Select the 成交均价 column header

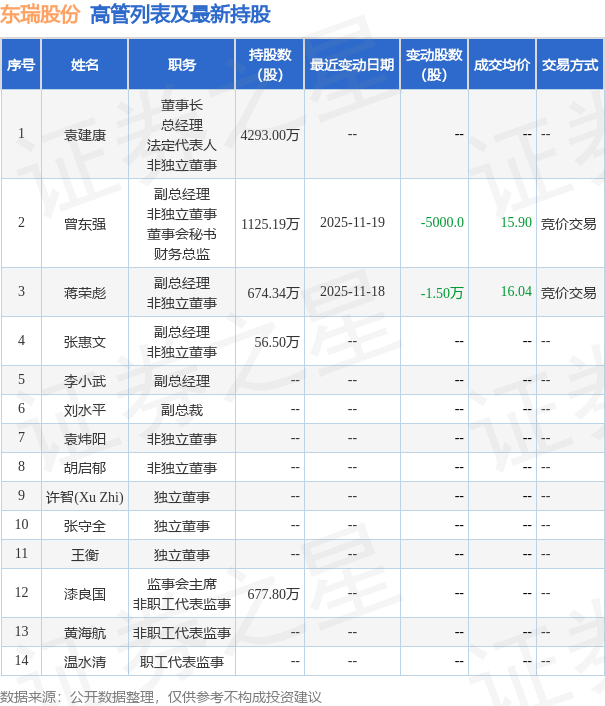(502, 65)
